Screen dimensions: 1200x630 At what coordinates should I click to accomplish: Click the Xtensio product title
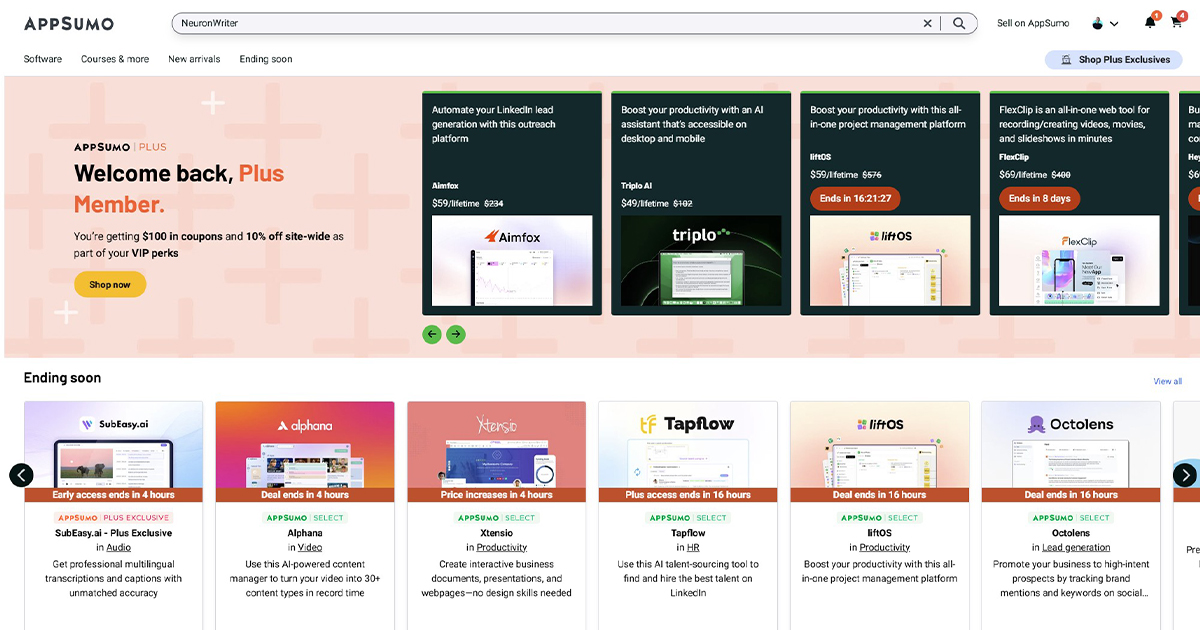(496, 533)
